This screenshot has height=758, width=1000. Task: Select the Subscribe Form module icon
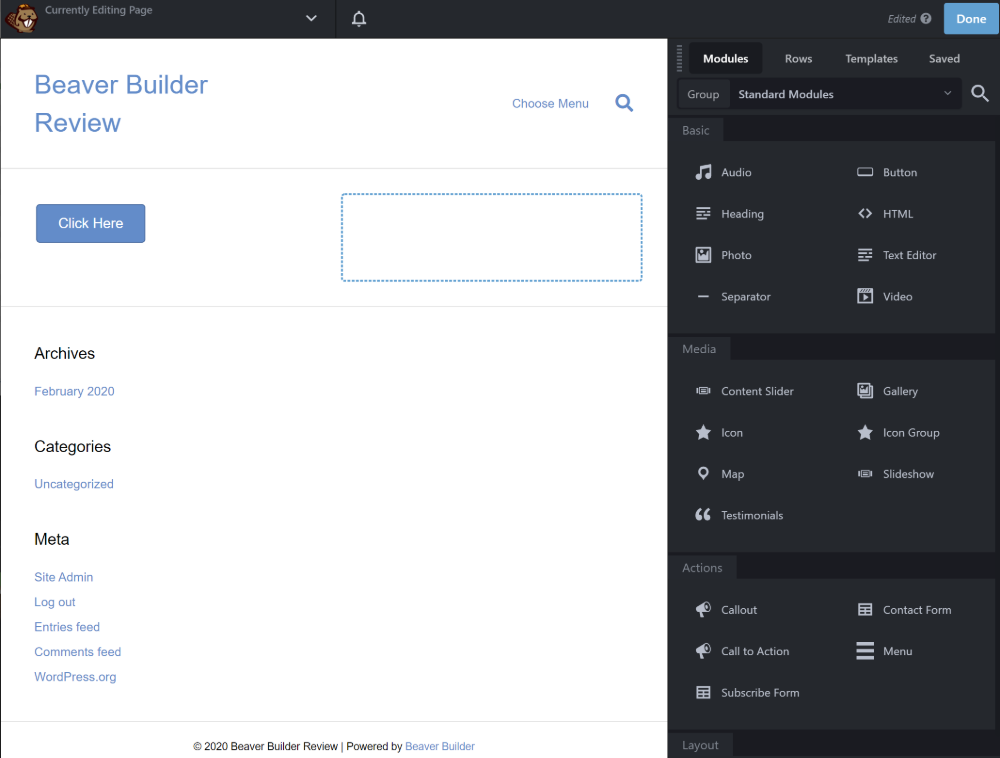[x=703, y=692]
